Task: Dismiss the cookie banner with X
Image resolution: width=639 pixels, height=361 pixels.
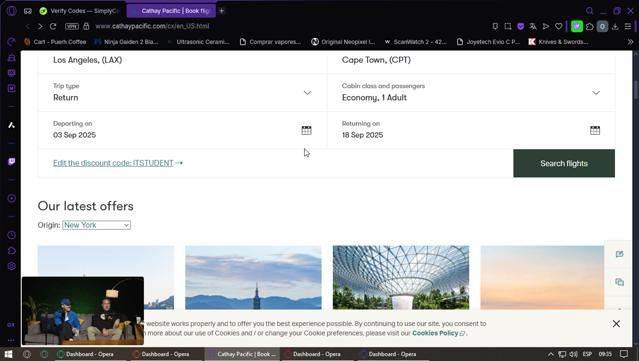Action: click(616, 324)
